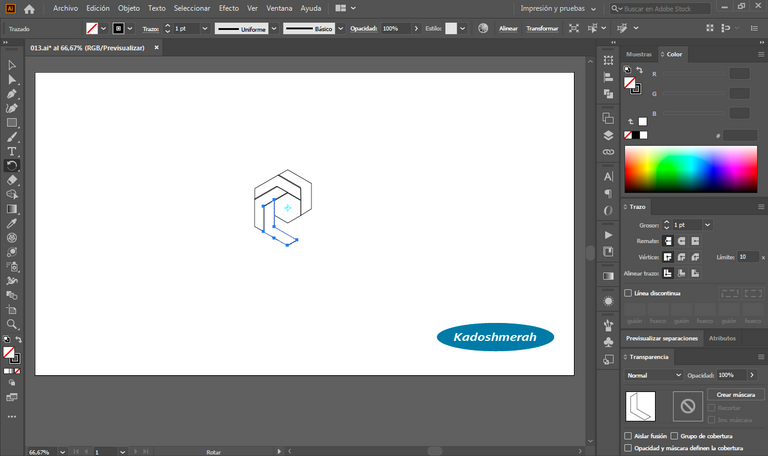The image size is (768, 456).
Task: Select the Artboard tool
Action: coord(12,310)
